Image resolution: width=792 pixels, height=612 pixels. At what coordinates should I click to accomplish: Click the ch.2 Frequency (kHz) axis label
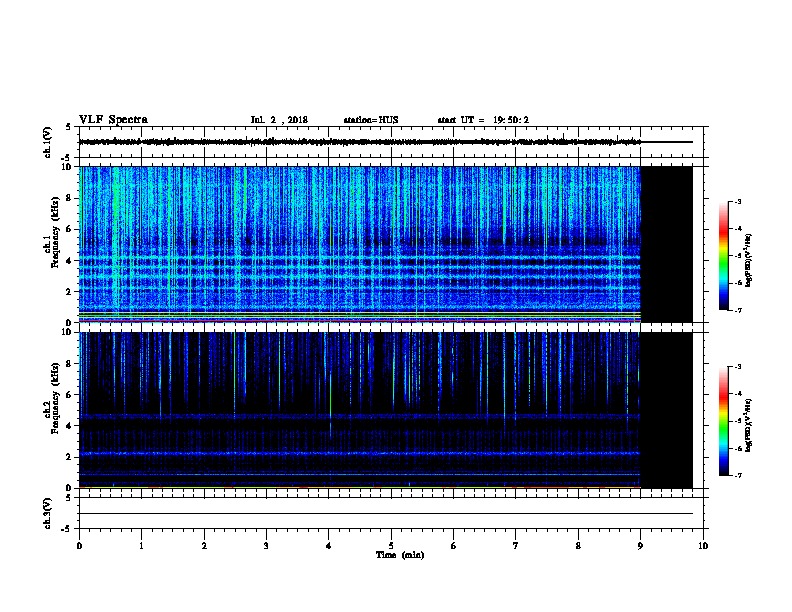pos(51,398)
